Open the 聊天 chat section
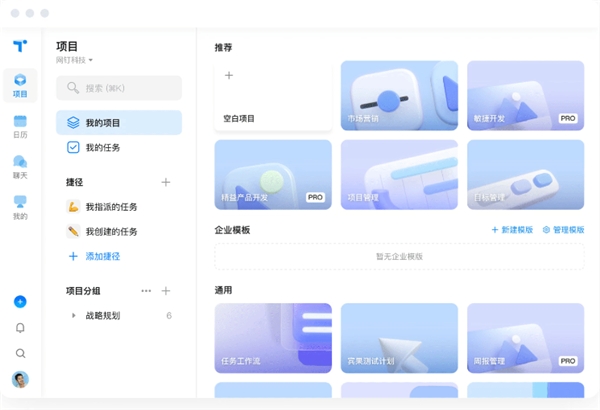This screenshot has width=600, height=410. 20,167
